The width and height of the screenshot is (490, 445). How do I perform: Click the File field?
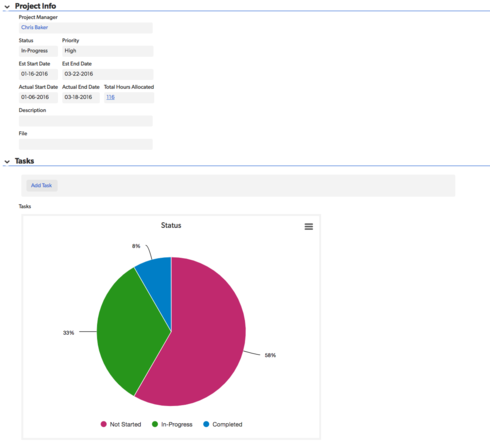coord(86,144)
